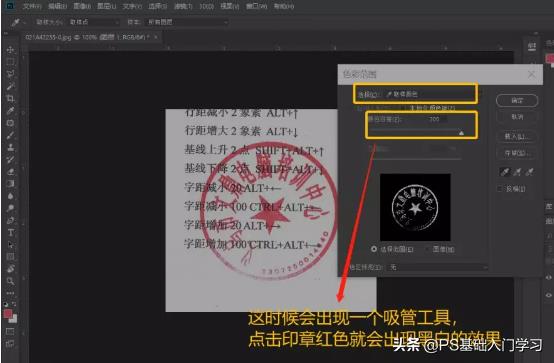
Task: Select the Rectangular Marquee tool
Action: pos(10,62)
